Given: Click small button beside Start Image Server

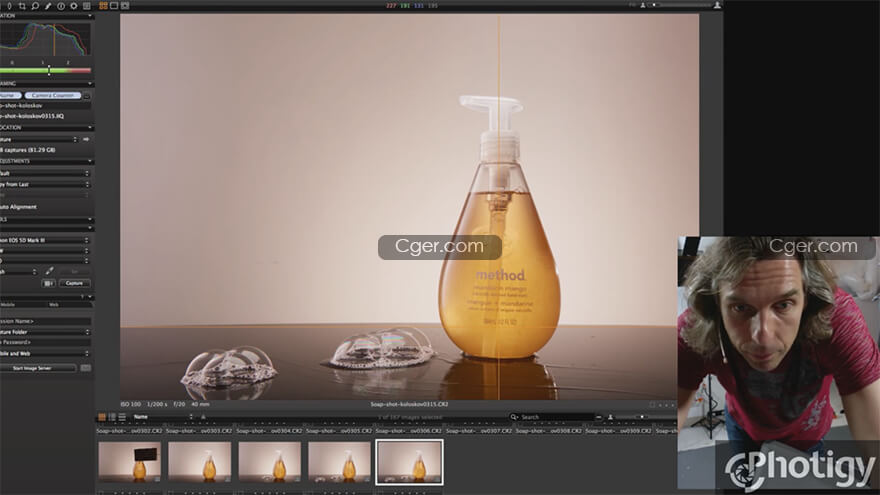Looking at the screenshot, I should point(85,368).
